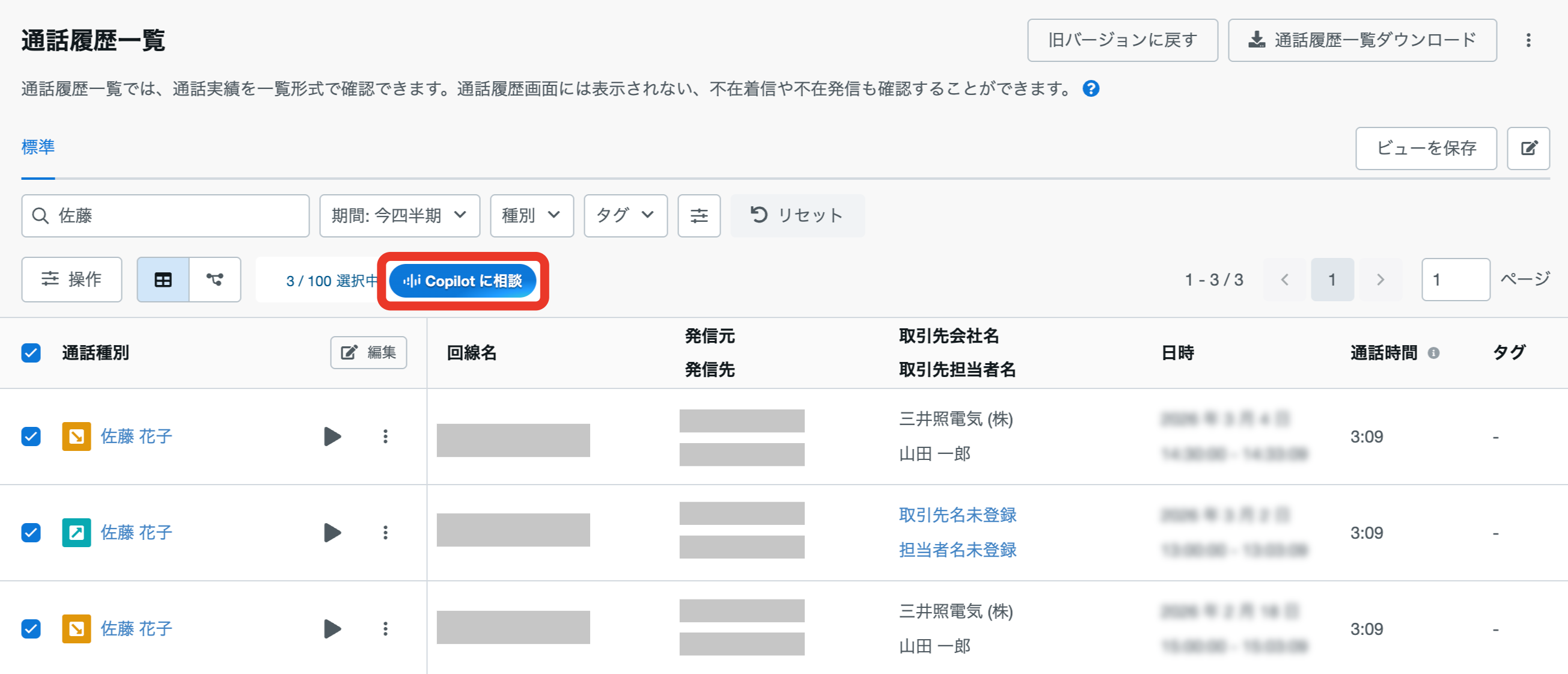Uncheck the second row checkbox with outgoing call
The image size is (1568, 674).
(31, 533)
